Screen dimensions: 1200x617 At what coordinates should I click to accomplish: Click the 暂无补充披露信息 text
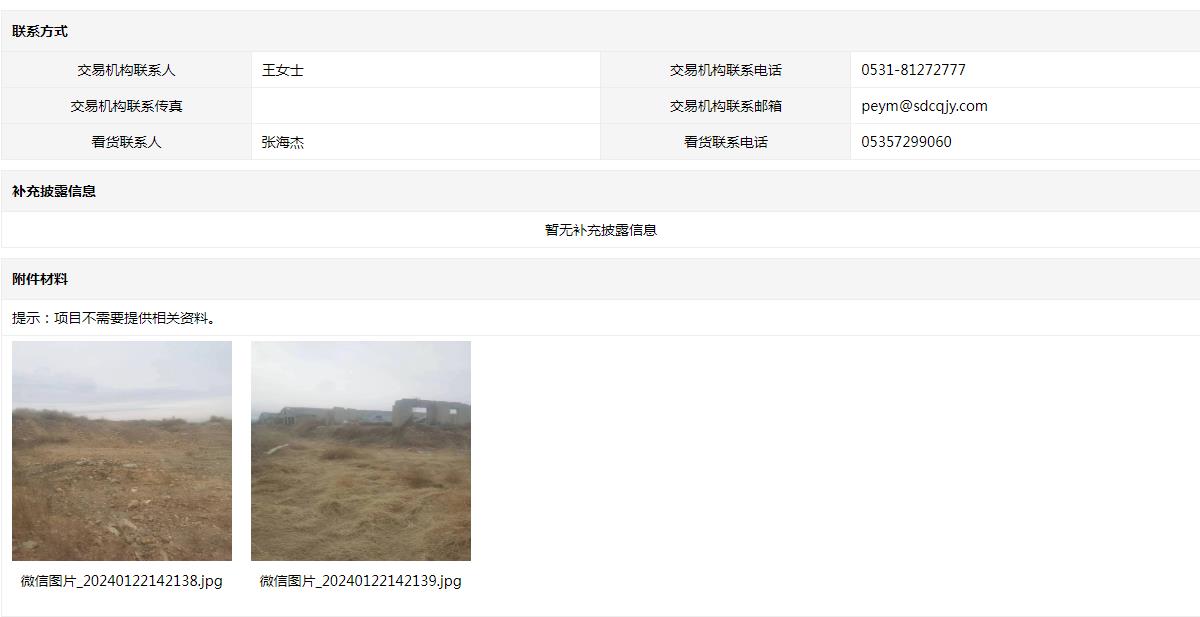point(601,230)
